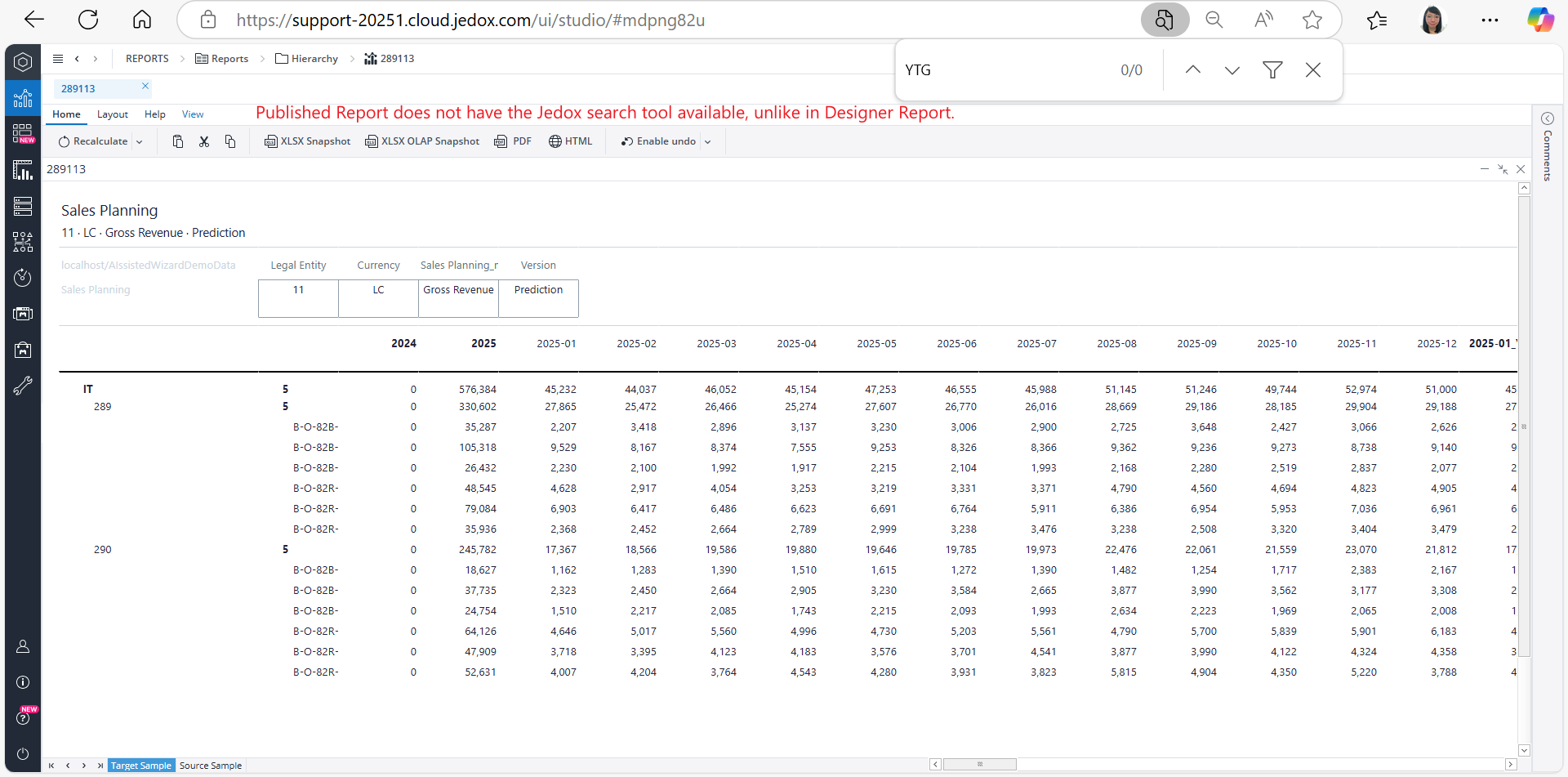Click XLSX OLAP Snapshot button
1568x777 pixels.
coord(422,141)
